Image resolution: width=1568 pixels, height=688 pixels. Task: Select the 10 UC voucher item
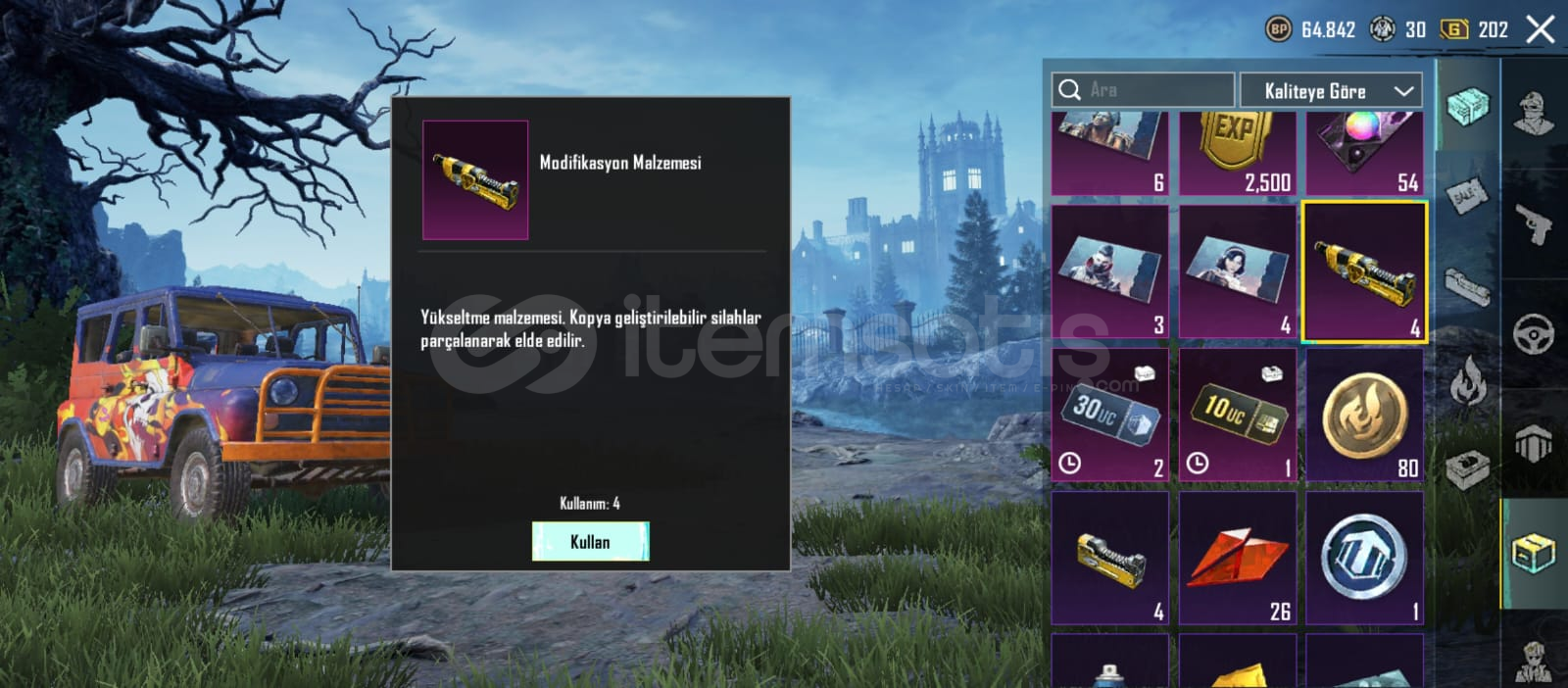click(x=1238, y=415)
